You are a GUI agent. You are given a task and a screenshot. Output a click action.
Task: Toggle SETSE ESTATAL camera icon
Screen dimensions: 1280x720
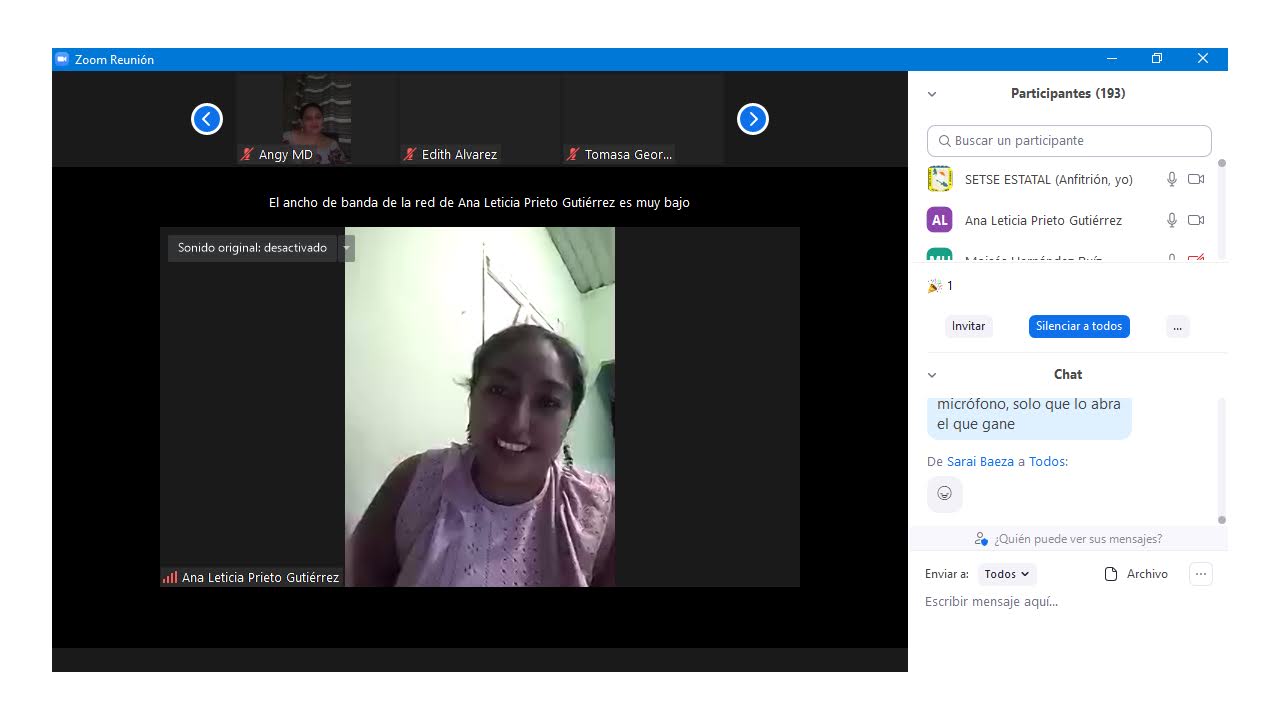coord(1195,179)
